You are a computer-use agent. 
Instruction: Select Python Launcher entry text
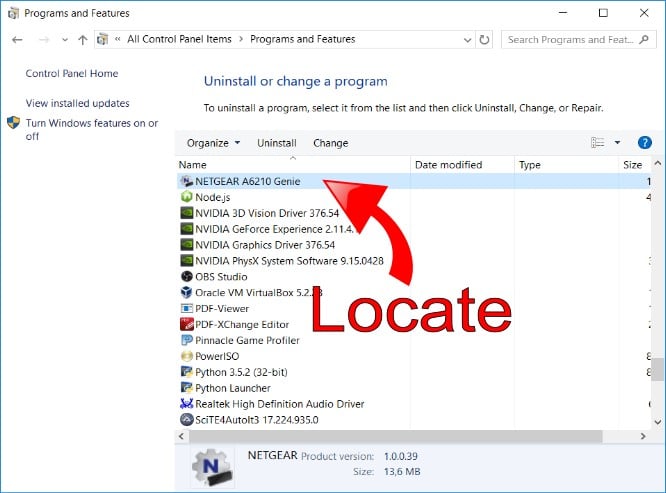(x=232, y=388)
